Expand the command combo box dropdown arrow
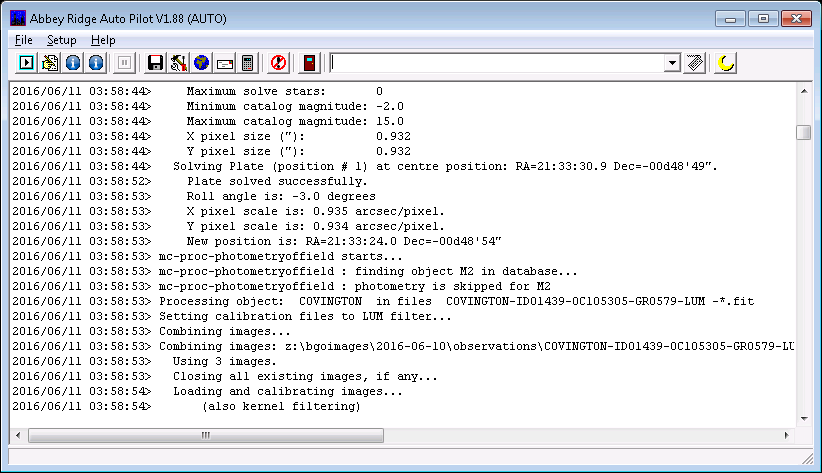Image resolution: width=822 pixels, height=473 pixels. [672, 63]
